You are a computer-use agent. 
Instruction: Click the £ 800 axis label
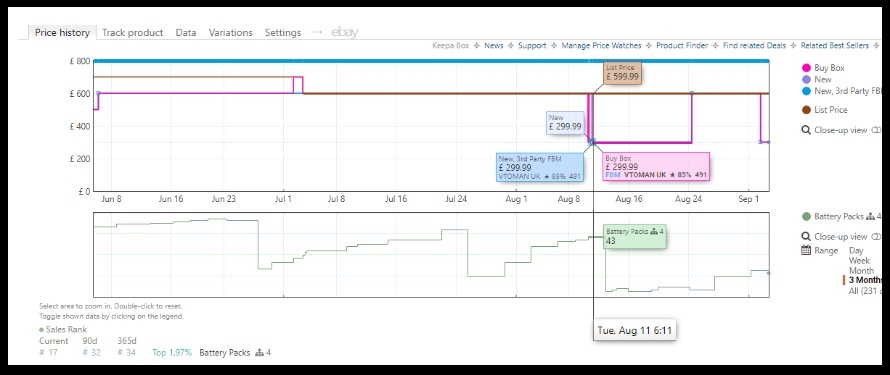click(x=79, y=61)
